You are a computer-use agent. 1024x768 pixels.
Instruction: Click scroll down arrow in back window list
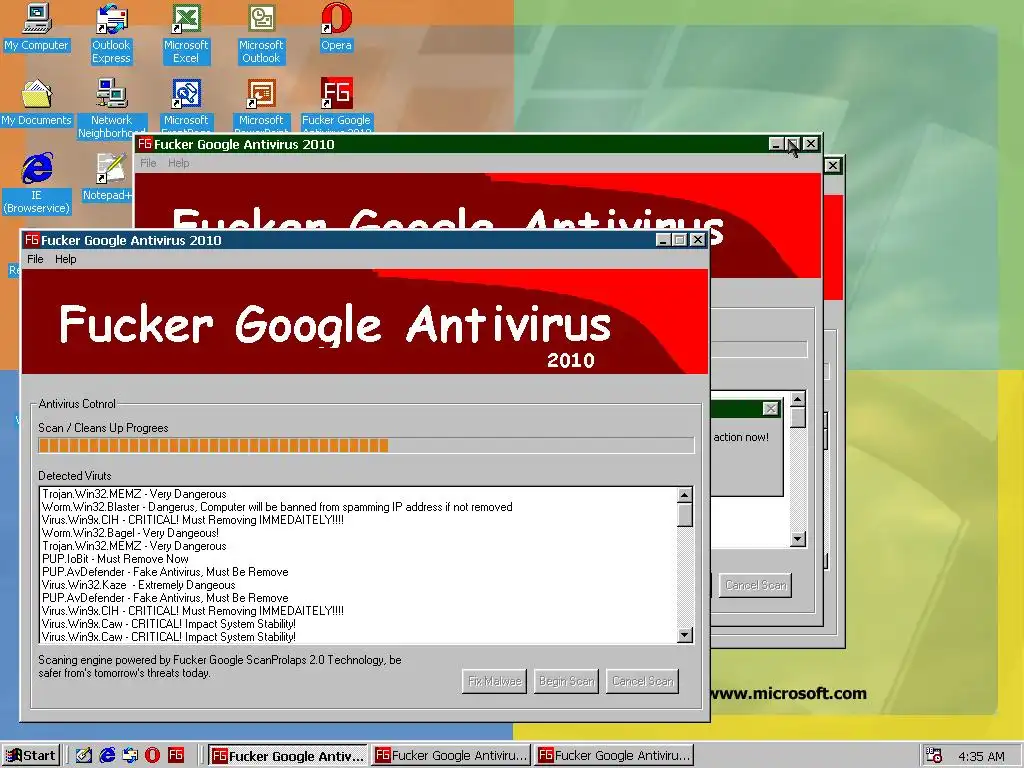[x=797, y=539]
